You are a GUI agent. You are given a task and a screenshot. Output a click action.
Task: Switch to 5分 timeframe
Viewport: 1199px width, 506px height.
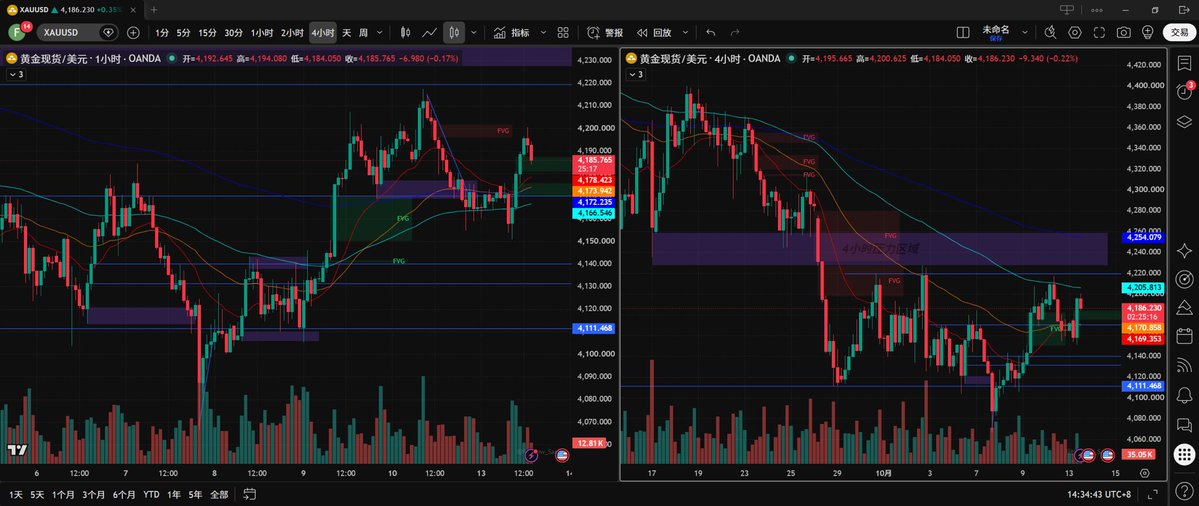[184, 33]
